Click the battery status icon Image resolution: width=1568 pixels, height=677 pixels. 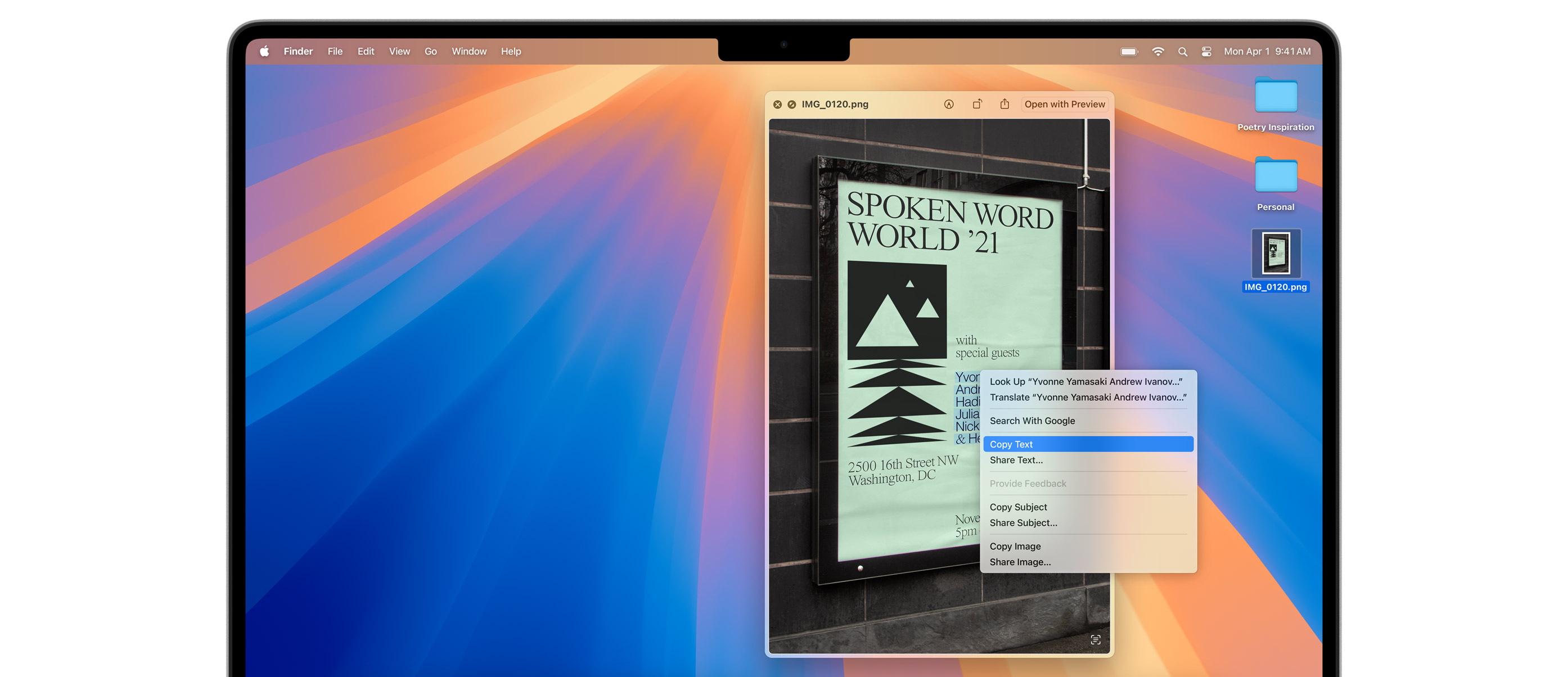(x=1129, y=52)
